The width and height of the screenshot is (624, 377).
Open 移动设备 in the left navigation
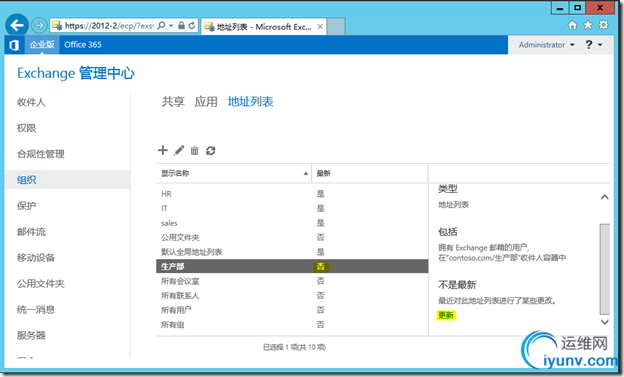[x=36, y=258]
